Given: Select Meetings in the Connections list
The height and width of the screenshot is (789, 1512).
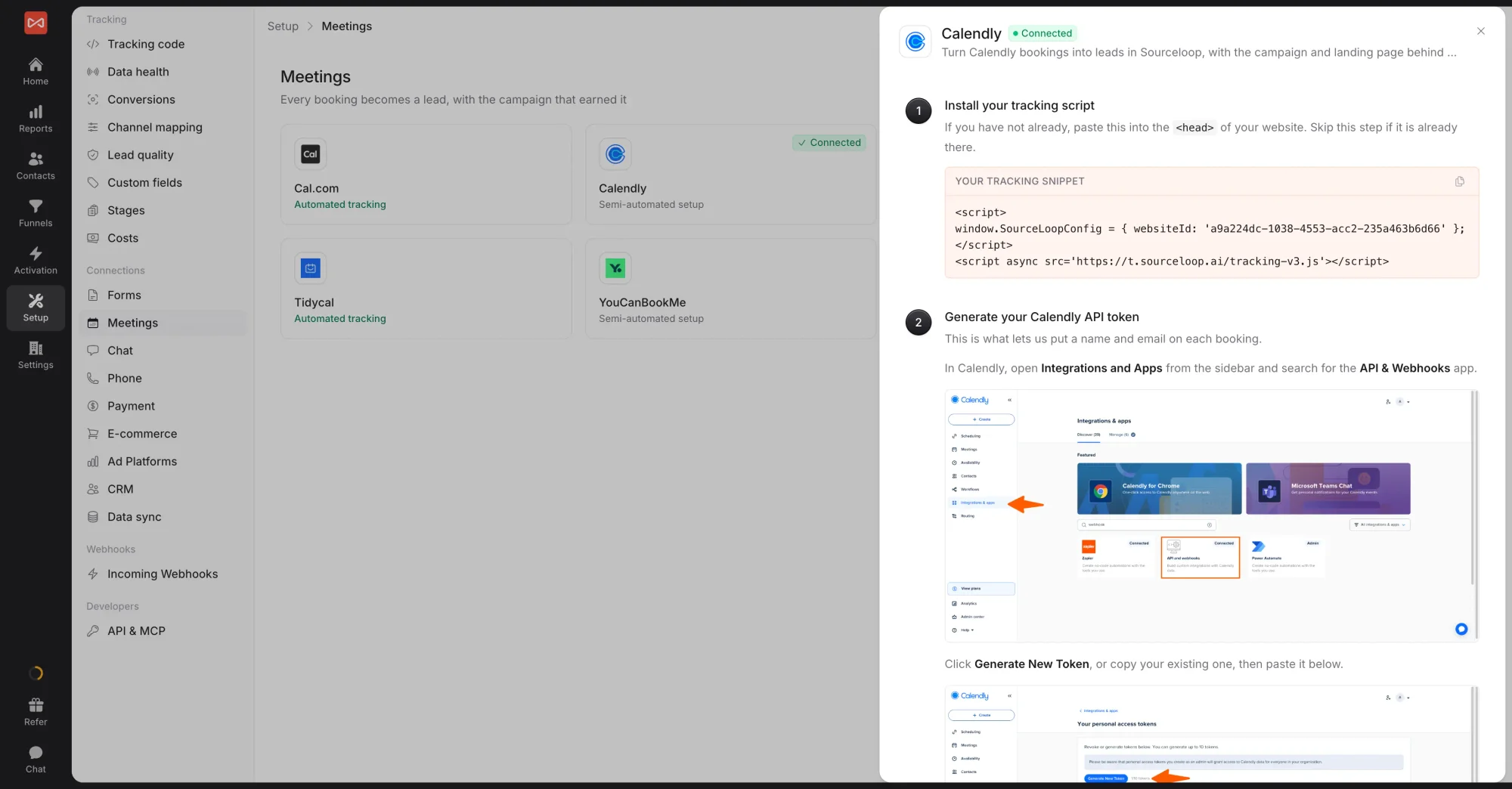Looking at the screenshot, I should coord(163,323).
